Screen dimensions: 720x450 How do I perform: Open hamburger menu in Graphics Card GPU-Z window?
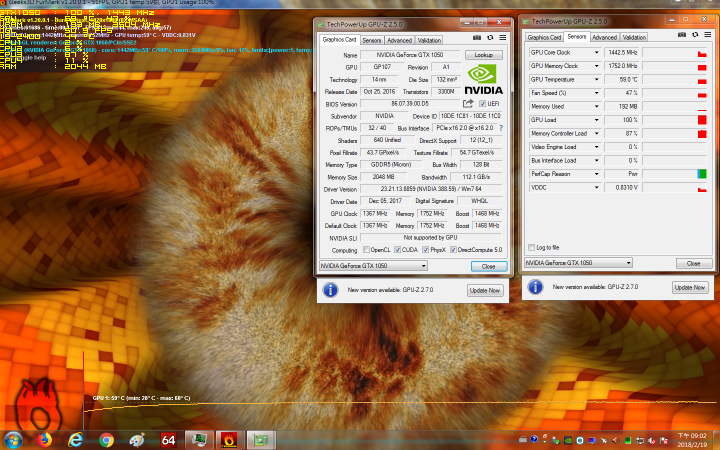[x=503, y=38]
